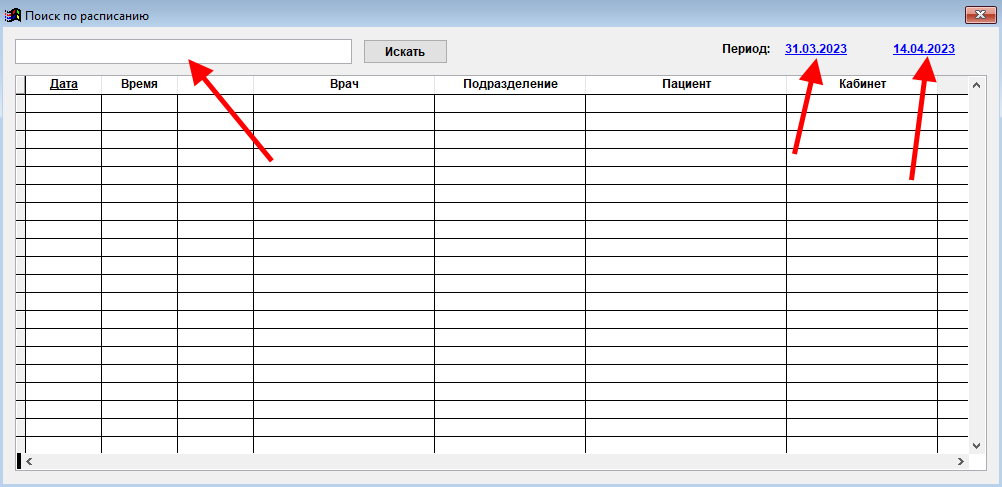Click the application icon in the title bar

(x=13, y=15)
